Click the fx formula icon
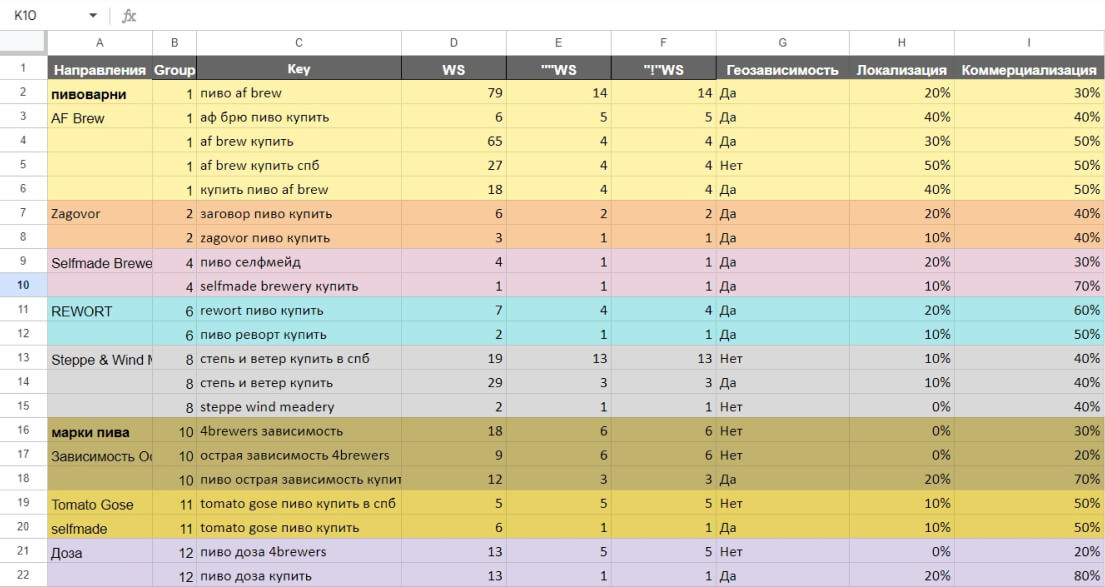Screen dimensions: 1105x587 128,16
